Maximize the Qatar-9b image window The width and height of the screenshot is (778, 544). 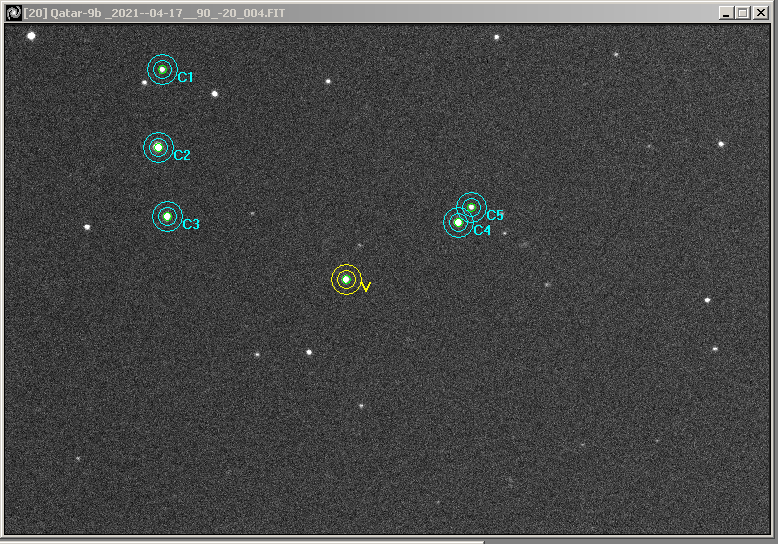click(x=742, y=12)
